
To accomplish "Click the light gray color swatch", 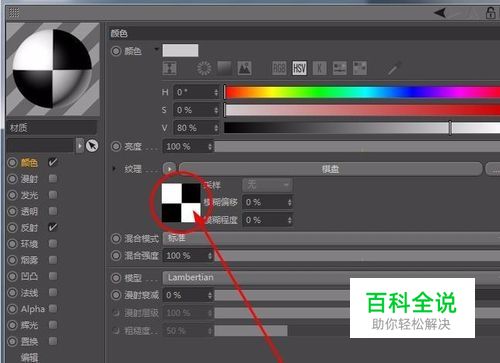I will (x=180, y=50).
